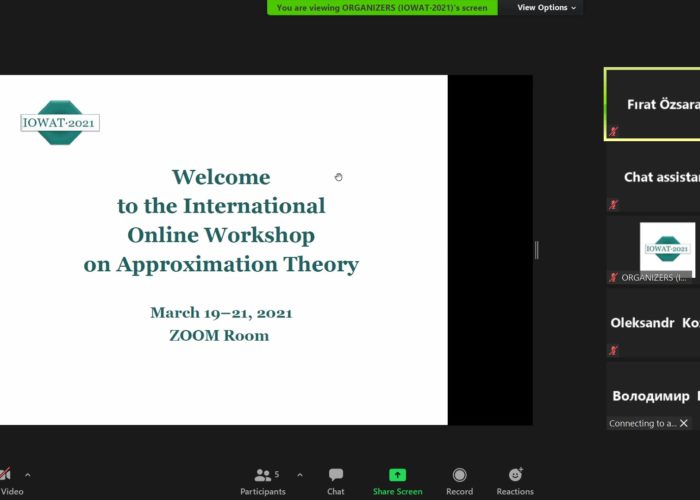Open the Participants panel
This screenshot has width=700, height=500.
(x=263, y=480)
